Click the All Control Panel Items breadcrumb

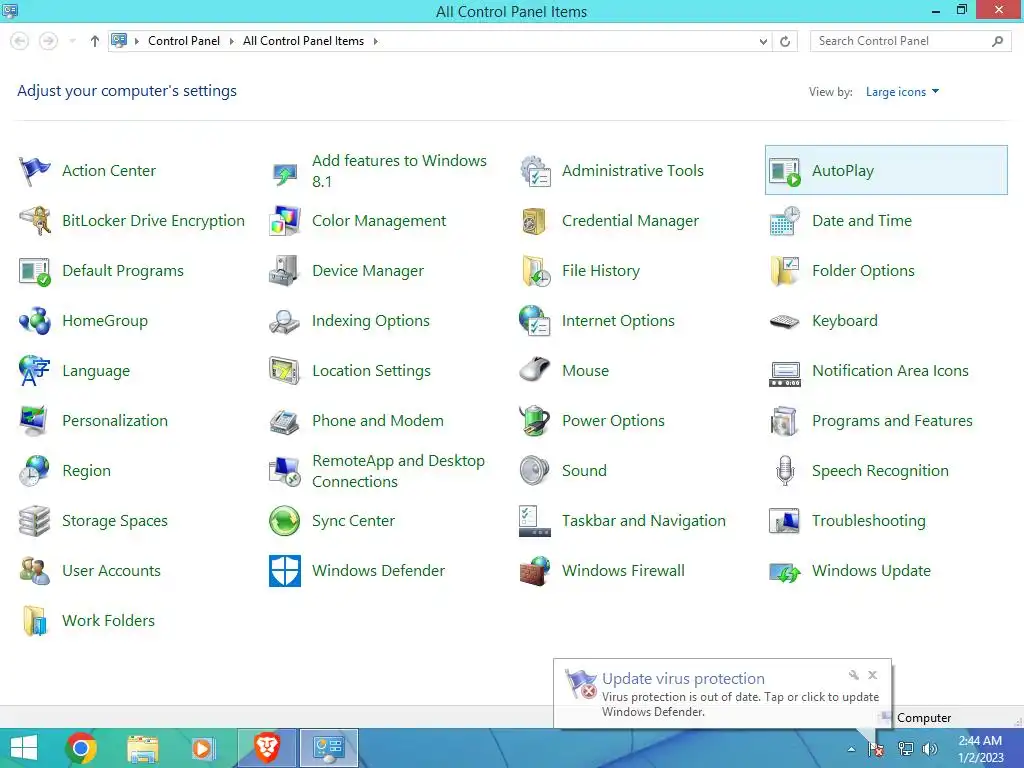[303, 41]
